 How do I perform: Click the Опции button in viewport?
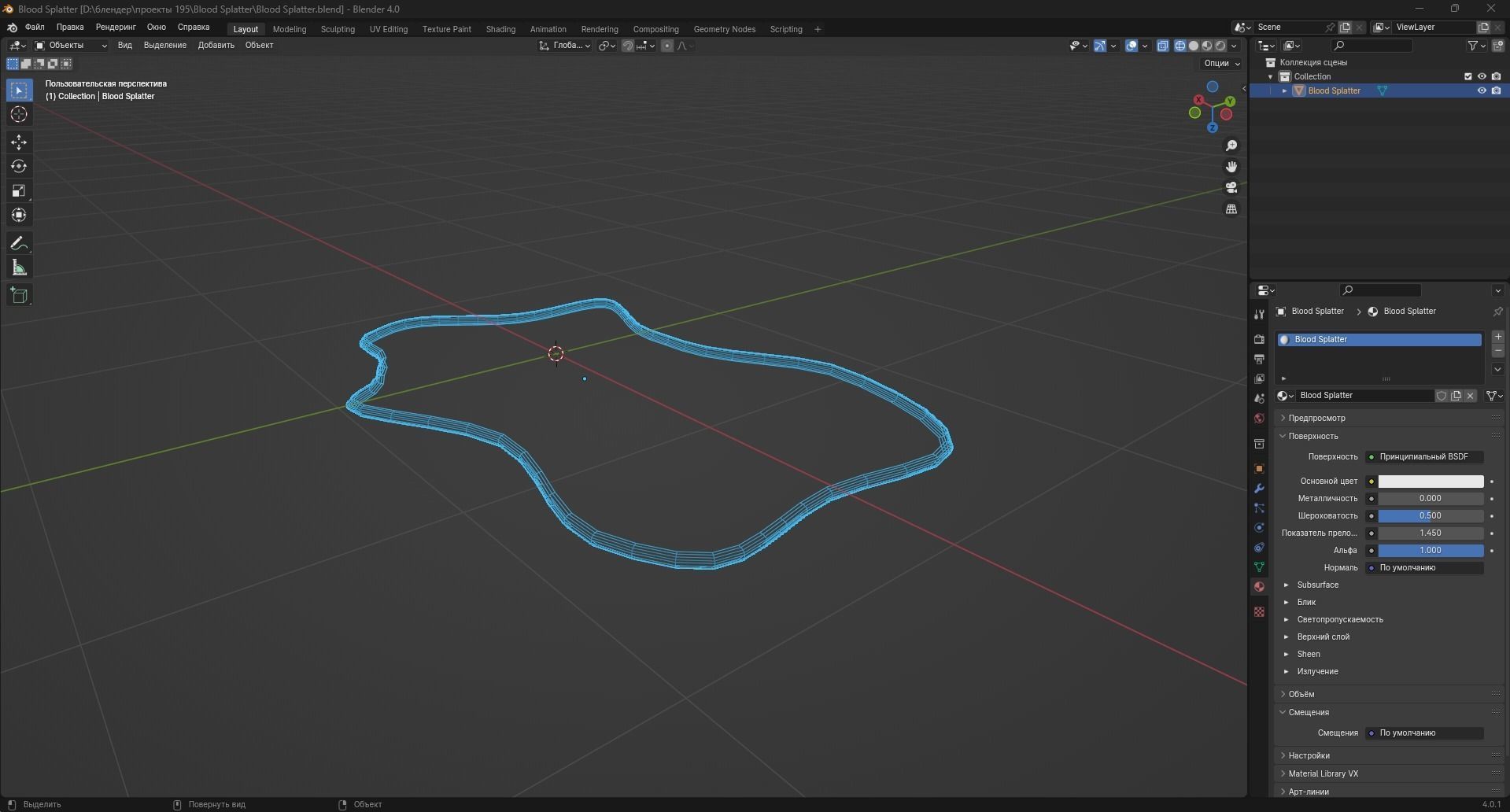tap(1220, 63)
